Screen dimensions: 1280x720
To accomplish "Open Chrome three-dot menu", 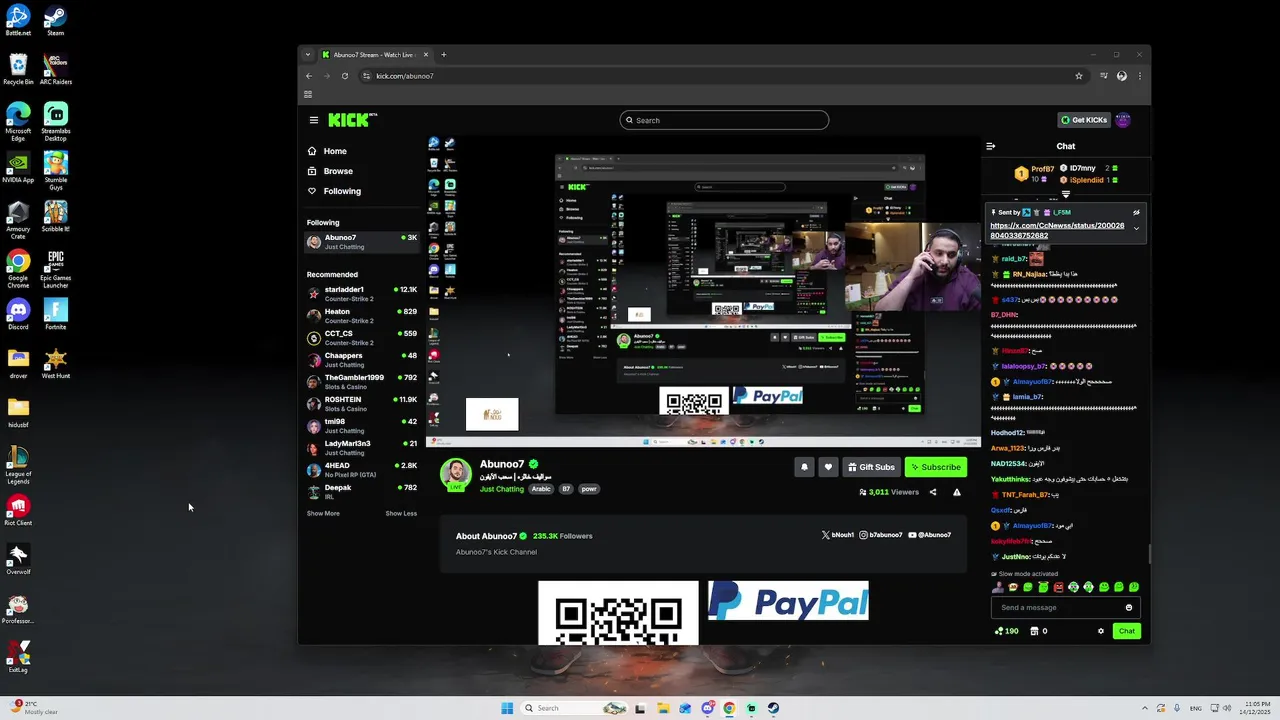I will pyautogui.click(x=1139, y=76).
